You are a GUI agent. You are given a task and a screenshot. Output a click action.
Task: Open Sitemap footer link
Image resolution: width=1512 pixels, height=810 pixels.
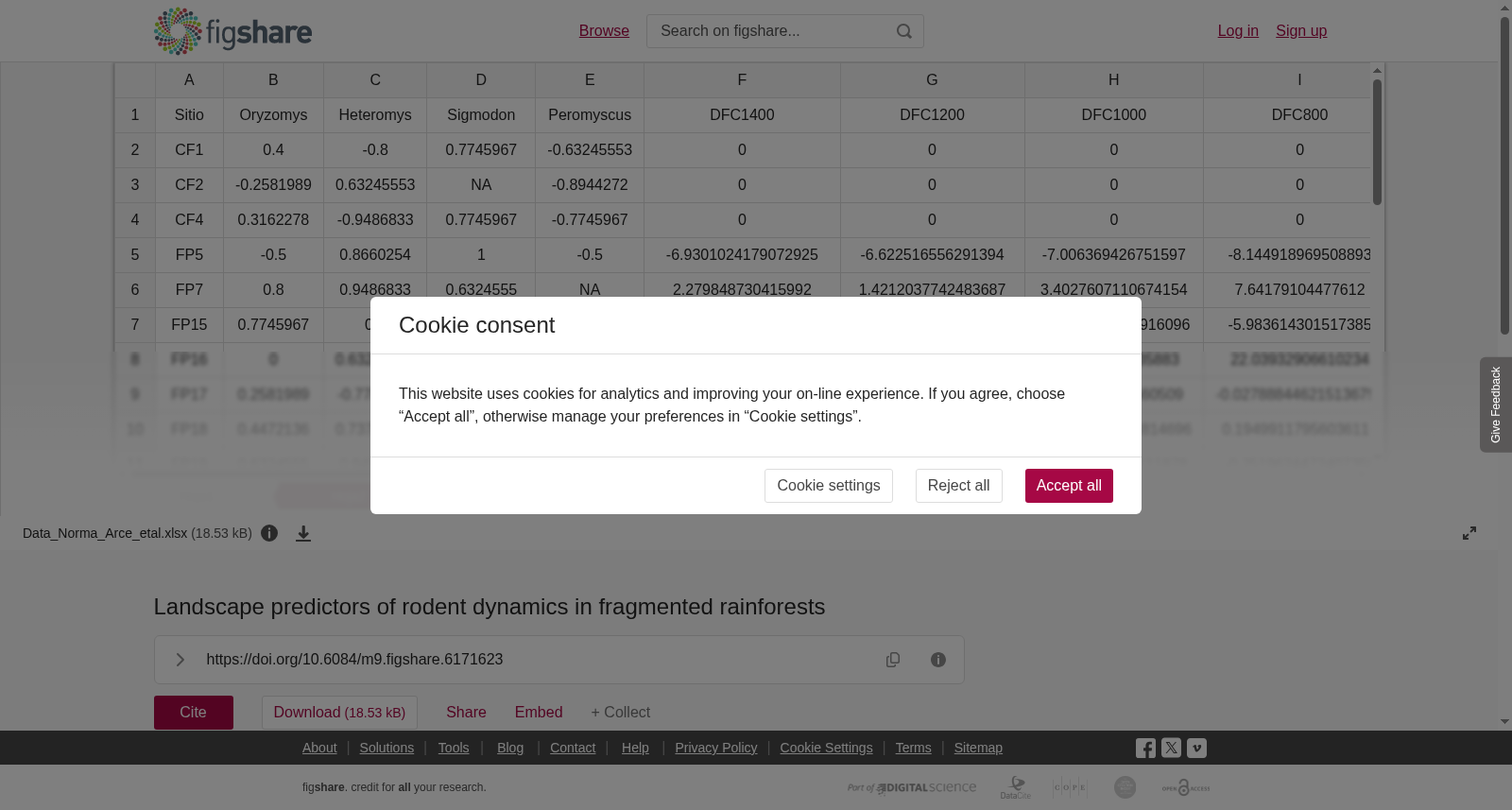tap(978, 748)
